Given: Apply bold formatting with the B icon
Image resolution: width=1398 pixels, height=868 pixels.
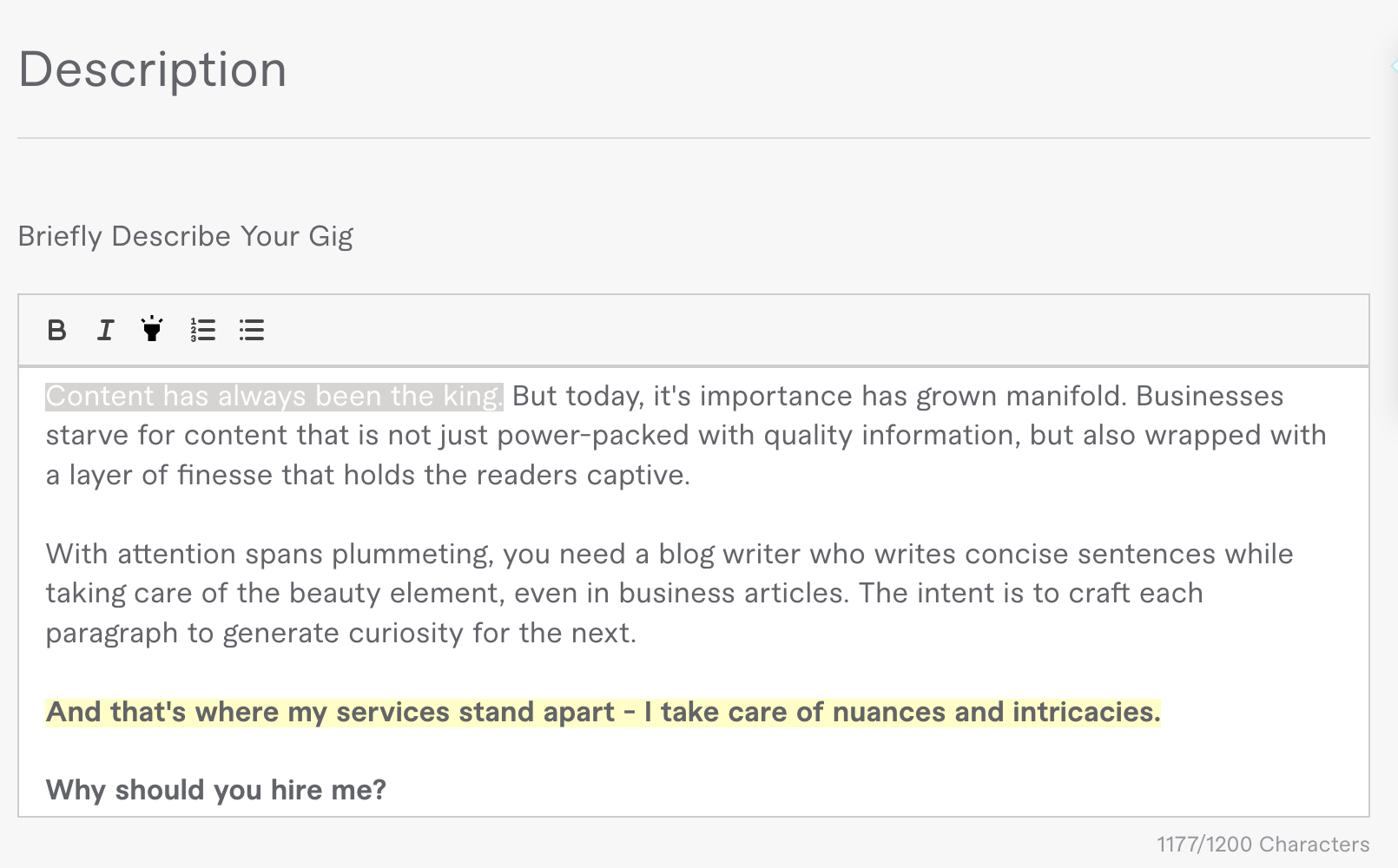Looking at the screenshot, I should [x=56, y=330].
